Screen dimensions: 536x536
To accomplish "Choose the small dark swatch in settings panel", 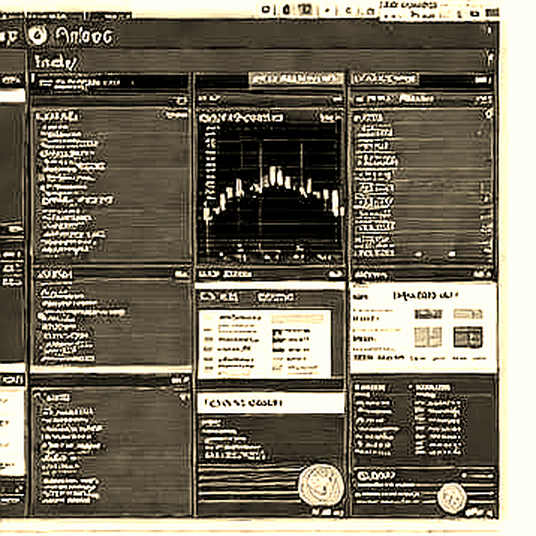I will tap(428, 314).
